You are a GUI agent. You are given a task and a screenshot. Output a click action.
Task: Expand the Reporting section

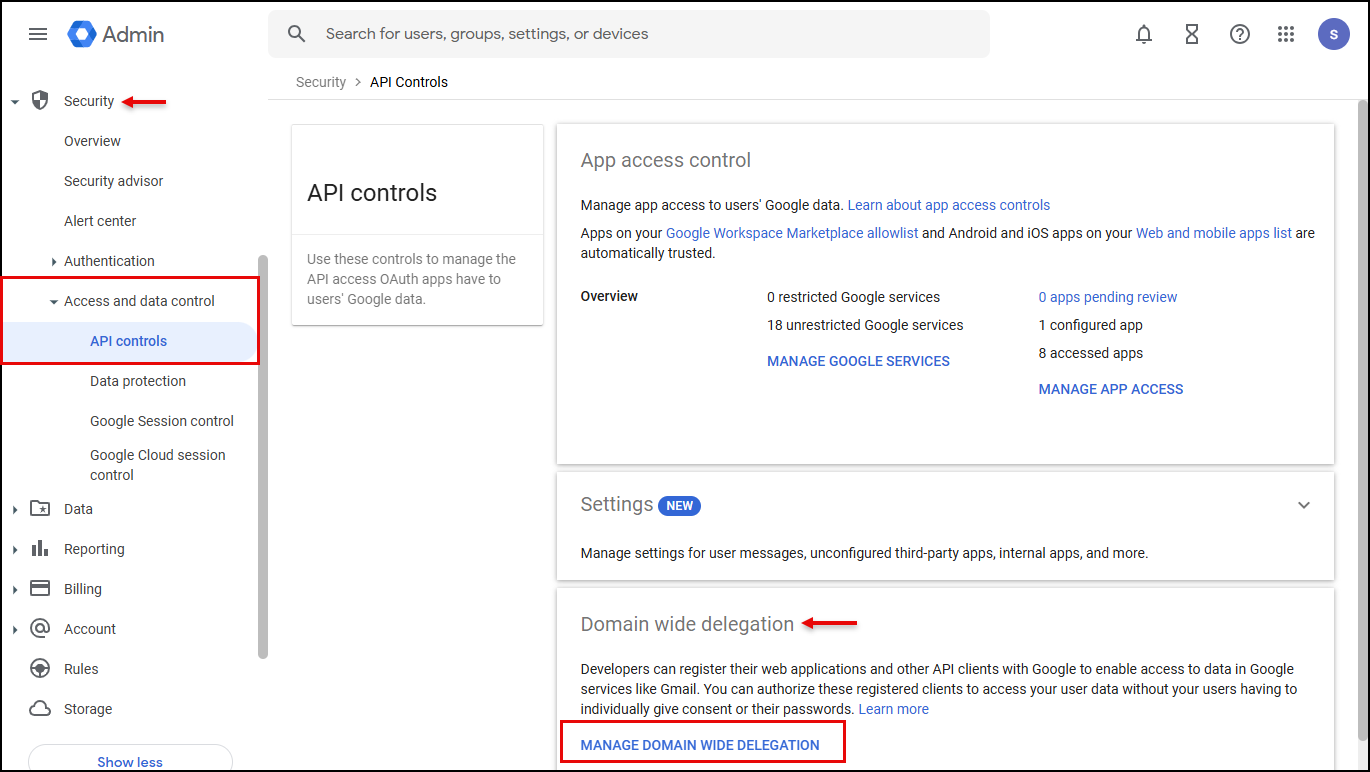click(15, 550)
